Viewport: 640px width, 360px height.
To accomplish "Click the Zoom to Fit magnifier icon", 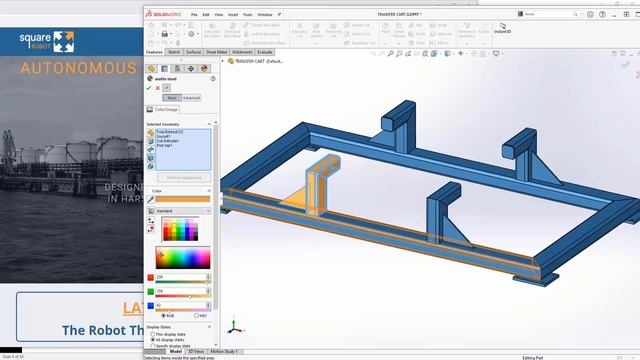I will 391,53.
